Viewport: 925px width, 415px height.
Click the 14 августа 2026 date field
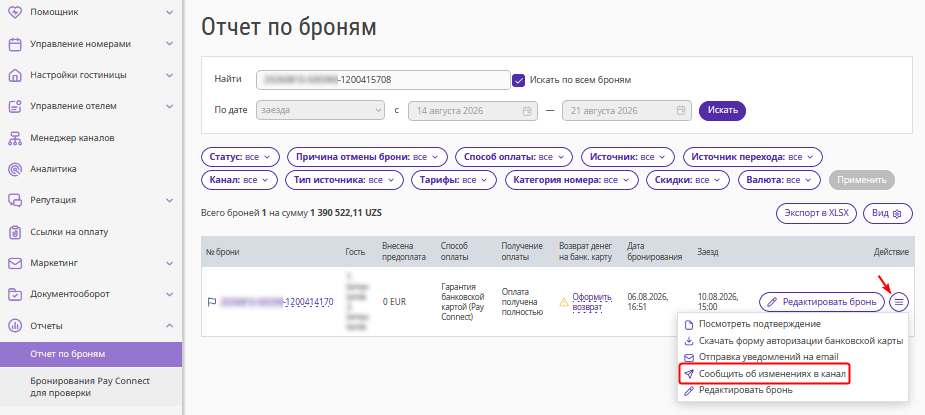coord(473,110)
